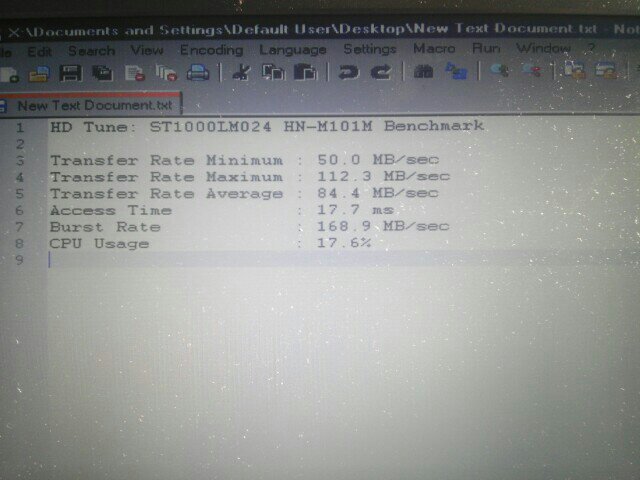The width and height of the screenshot is (640, 480).
Task: Click the 'Burst Rate' label
Action: coord(105,227)
